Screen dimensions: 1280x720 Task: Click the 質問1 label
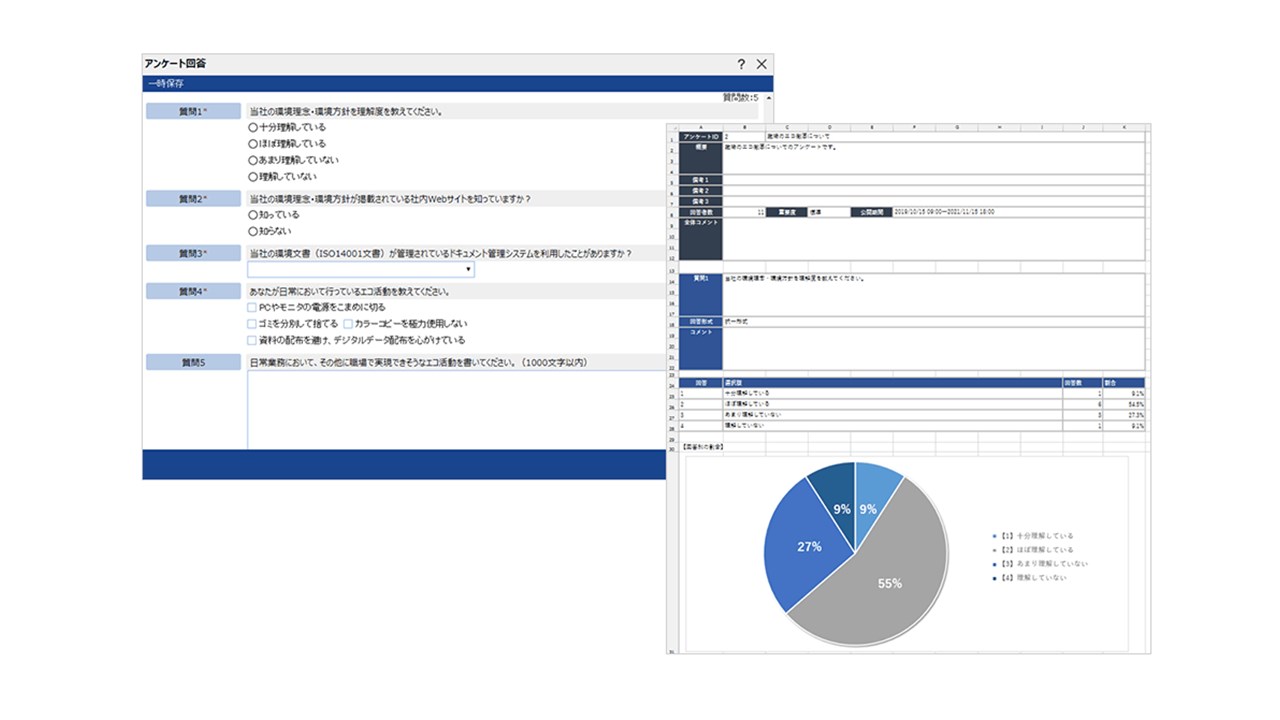tap(193, 111)
